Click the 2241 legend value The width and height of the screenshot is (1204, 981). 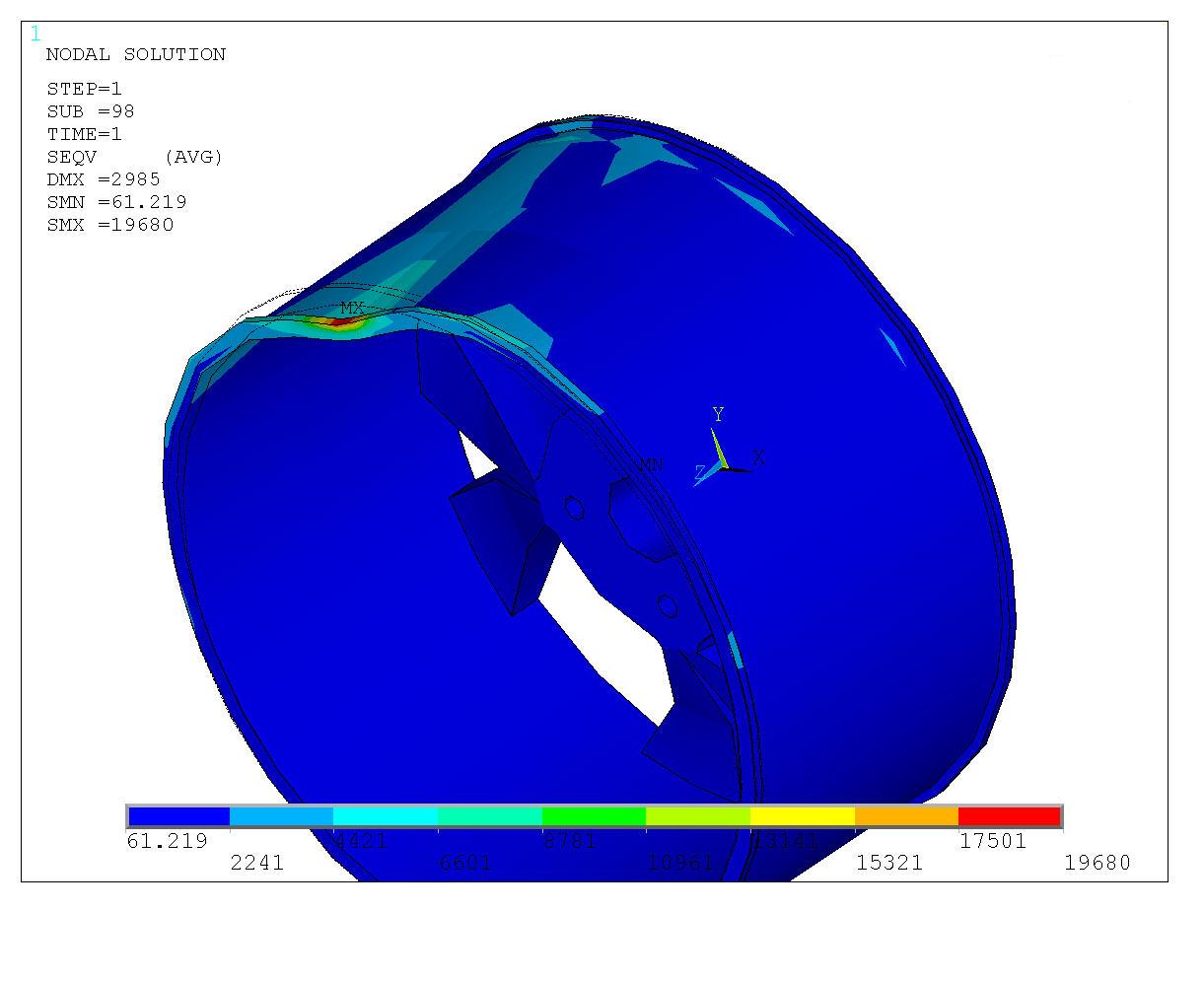pos(257,863)
